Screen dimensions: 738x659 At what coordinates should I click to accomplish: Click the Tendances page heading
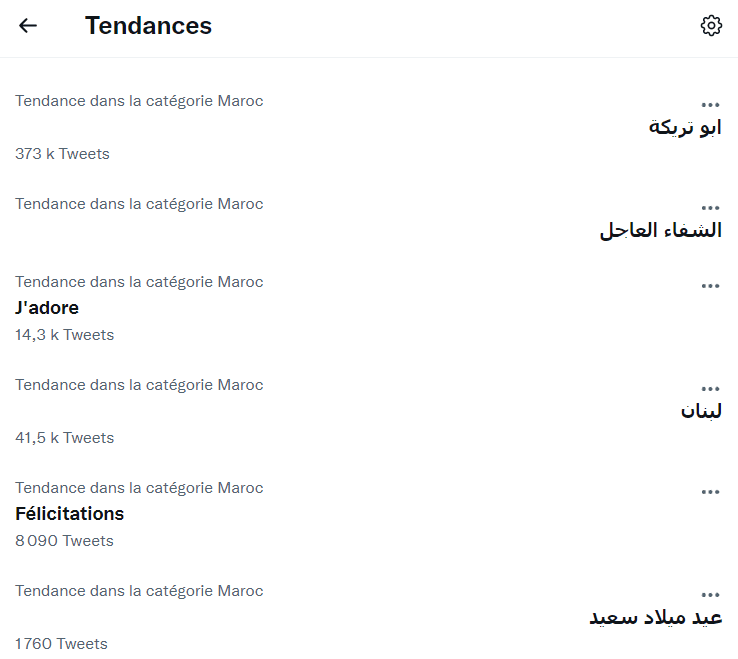(148, 26)
